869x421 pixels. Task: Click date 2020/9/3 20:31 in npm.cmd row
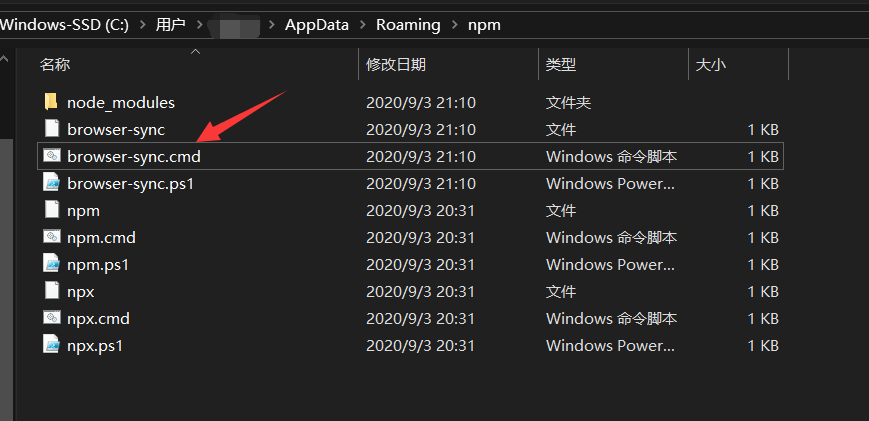(x=420, y=238)
